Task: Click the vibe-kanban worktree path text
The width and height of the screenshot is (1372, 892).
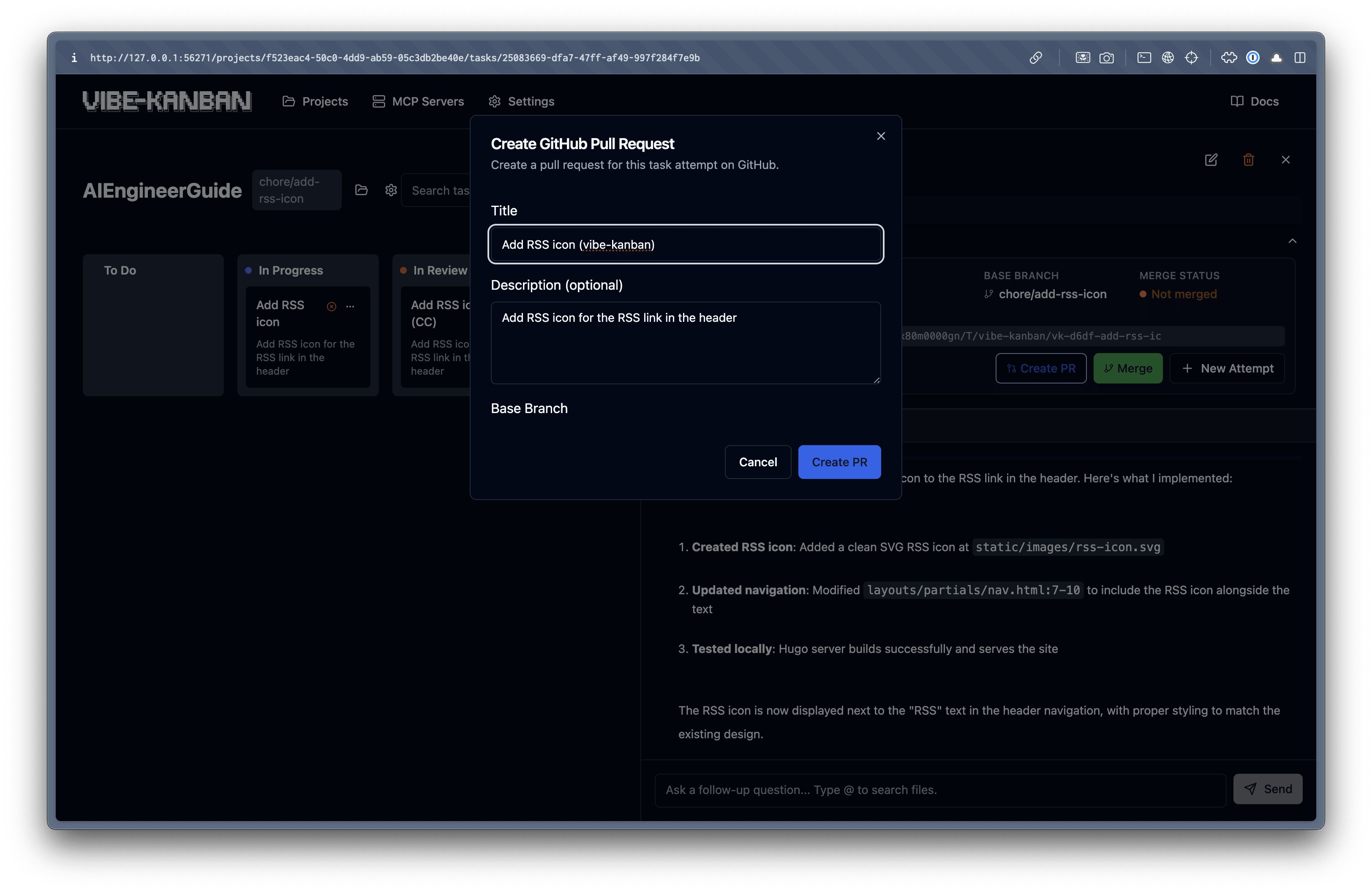Action: tap(1032, 336)
